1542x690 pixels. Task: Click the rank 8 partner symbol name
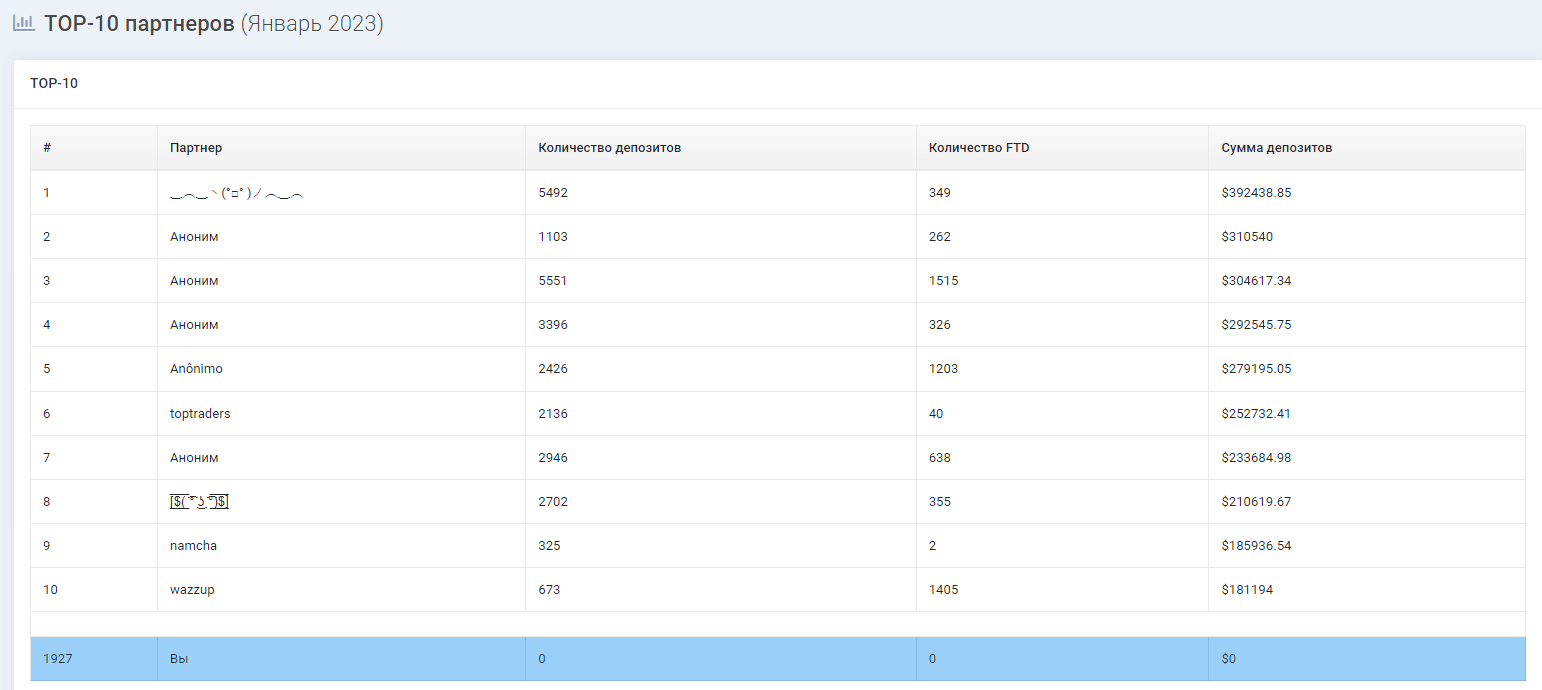click(x=200, y=502)
